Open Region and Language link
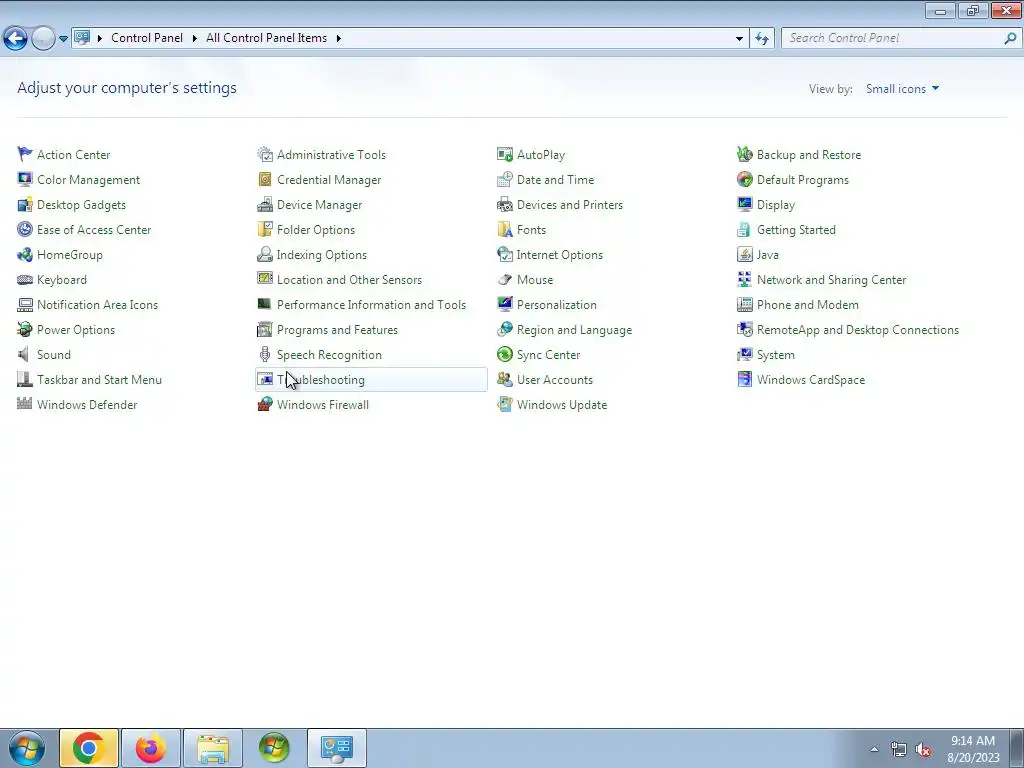This screenshot has height=768, width=1024. point(574,330)
